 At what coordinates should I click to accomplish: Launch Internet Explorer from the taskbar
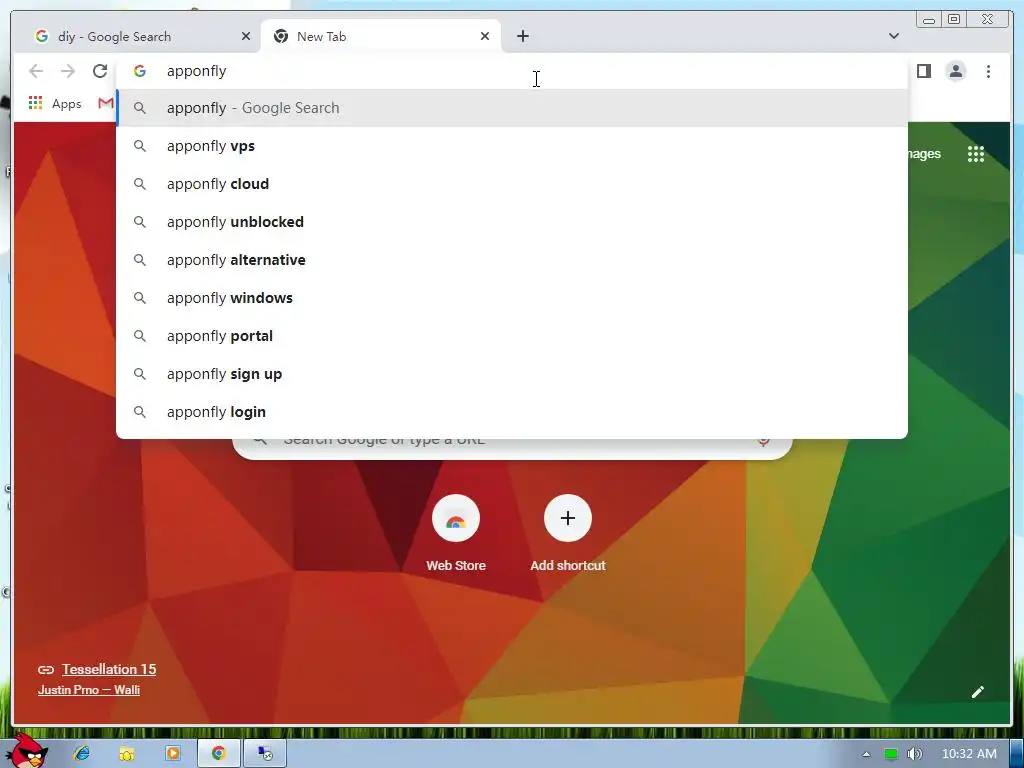click(x=82, y=754)
